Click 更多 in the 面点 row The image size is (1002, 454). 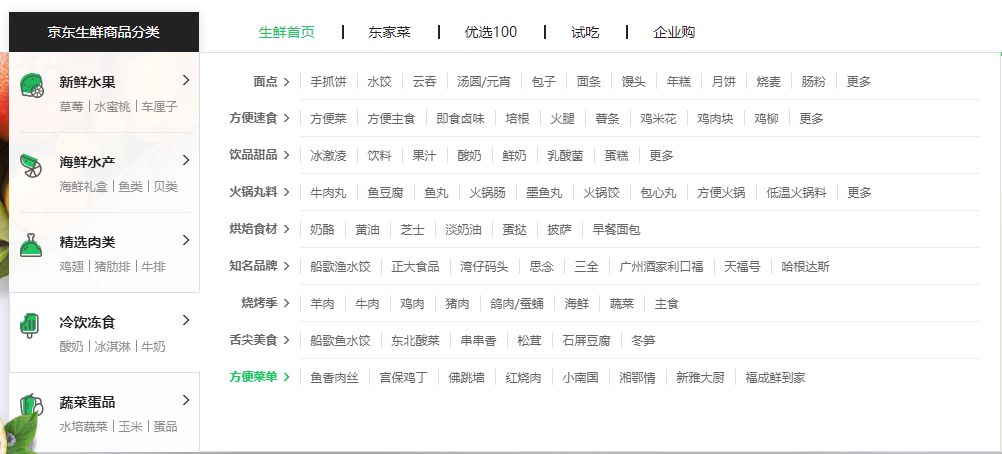[x=859, y=82]
